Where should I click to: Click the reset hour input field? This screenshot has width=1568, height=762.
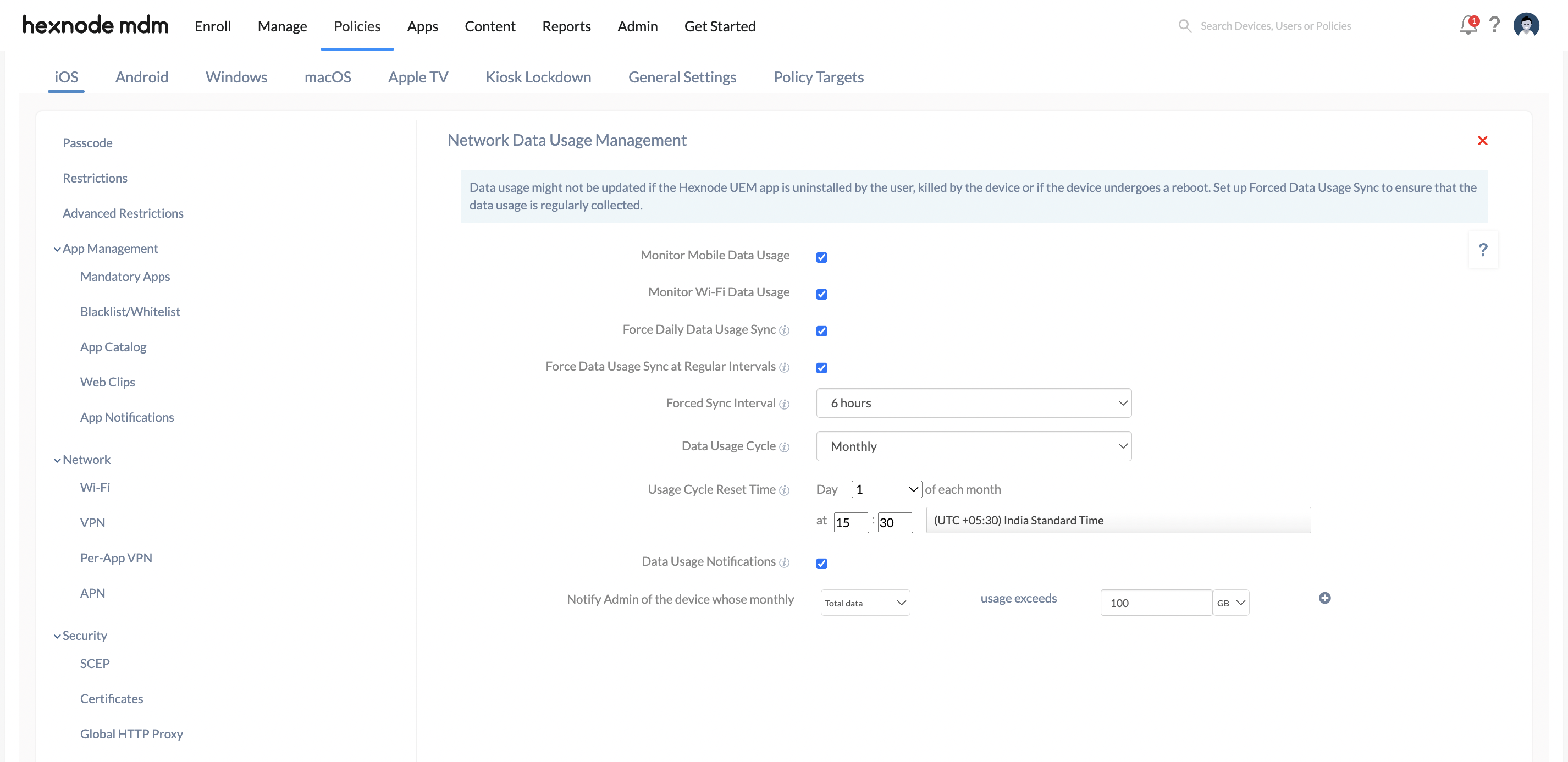(x=851, y=522)
